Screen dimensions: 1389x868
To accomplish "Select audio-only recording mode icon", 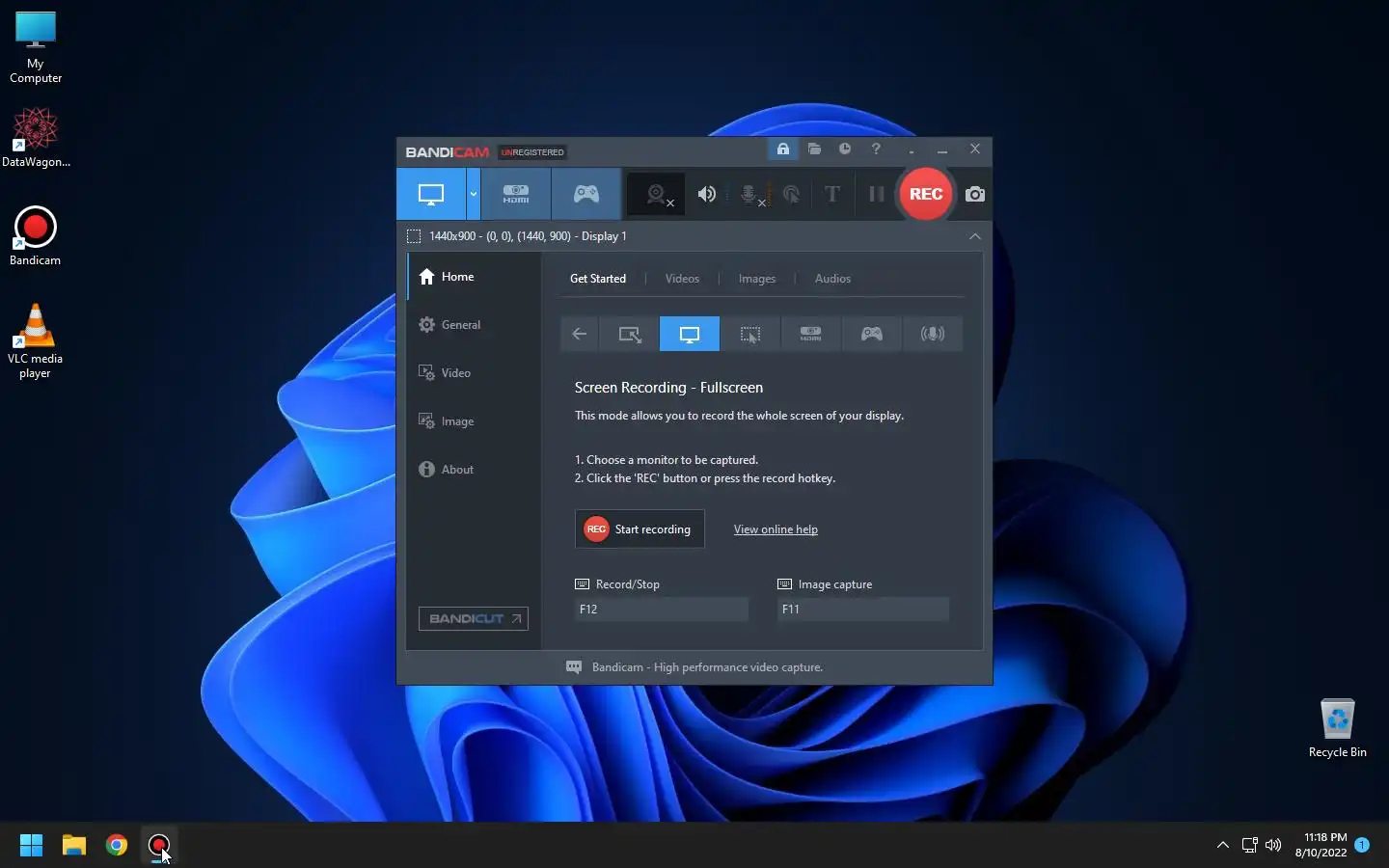I will (933, 334).
